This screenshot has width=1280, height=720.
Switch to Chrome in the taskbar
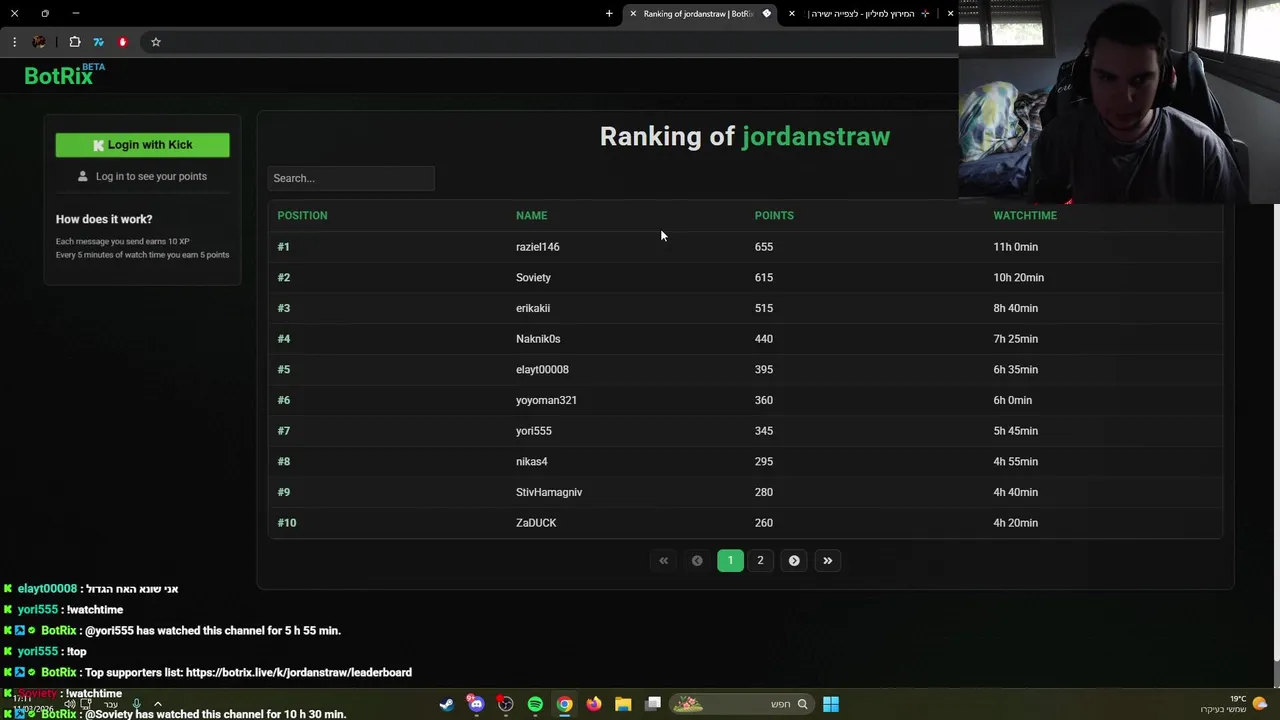564,704
